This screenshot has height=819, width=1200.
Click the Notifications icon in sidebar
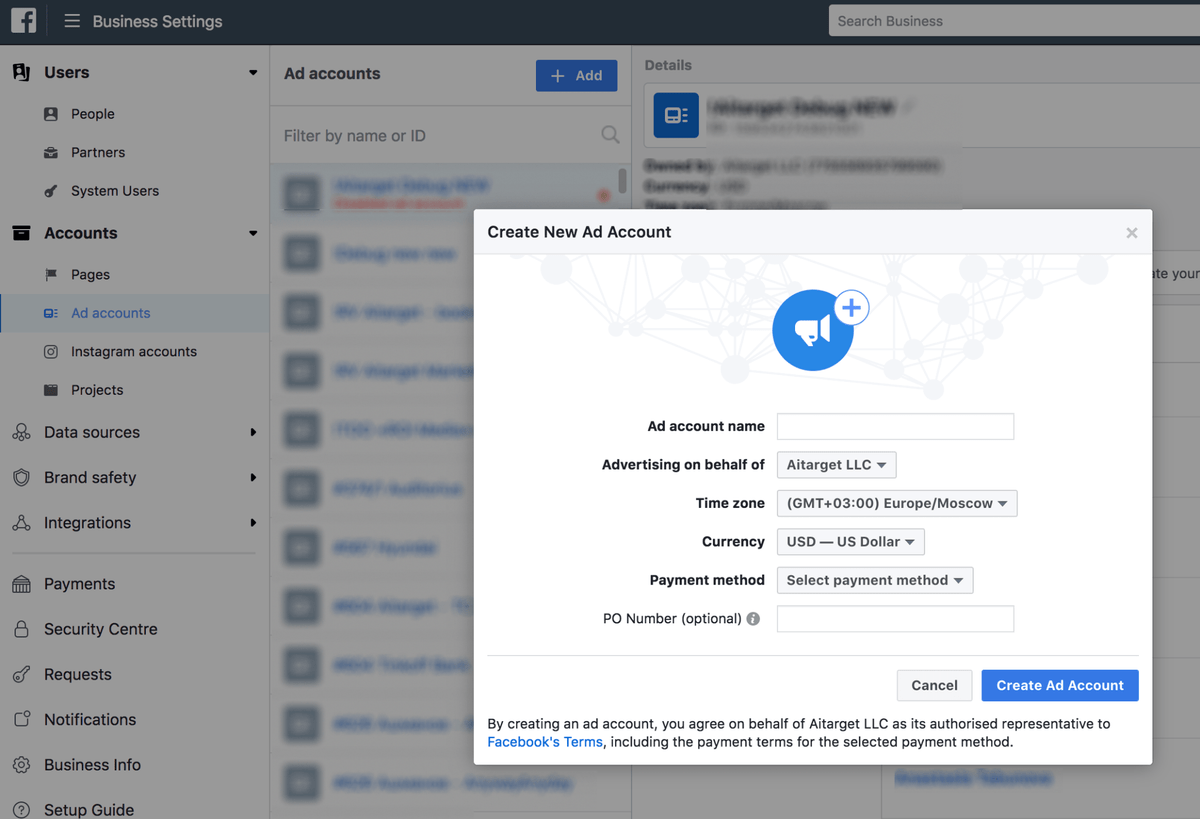(21, 720)
